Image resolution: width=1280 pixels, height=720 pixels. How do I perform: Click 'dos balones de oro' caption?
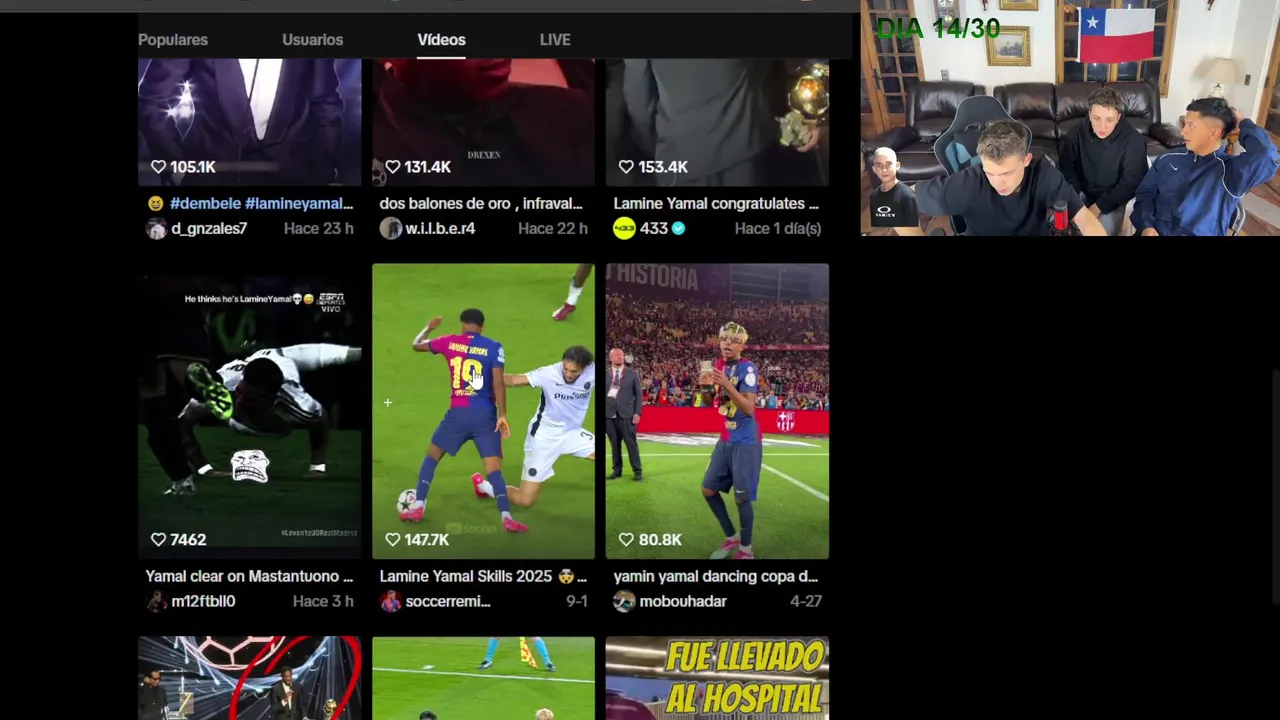tap(481, 203)
